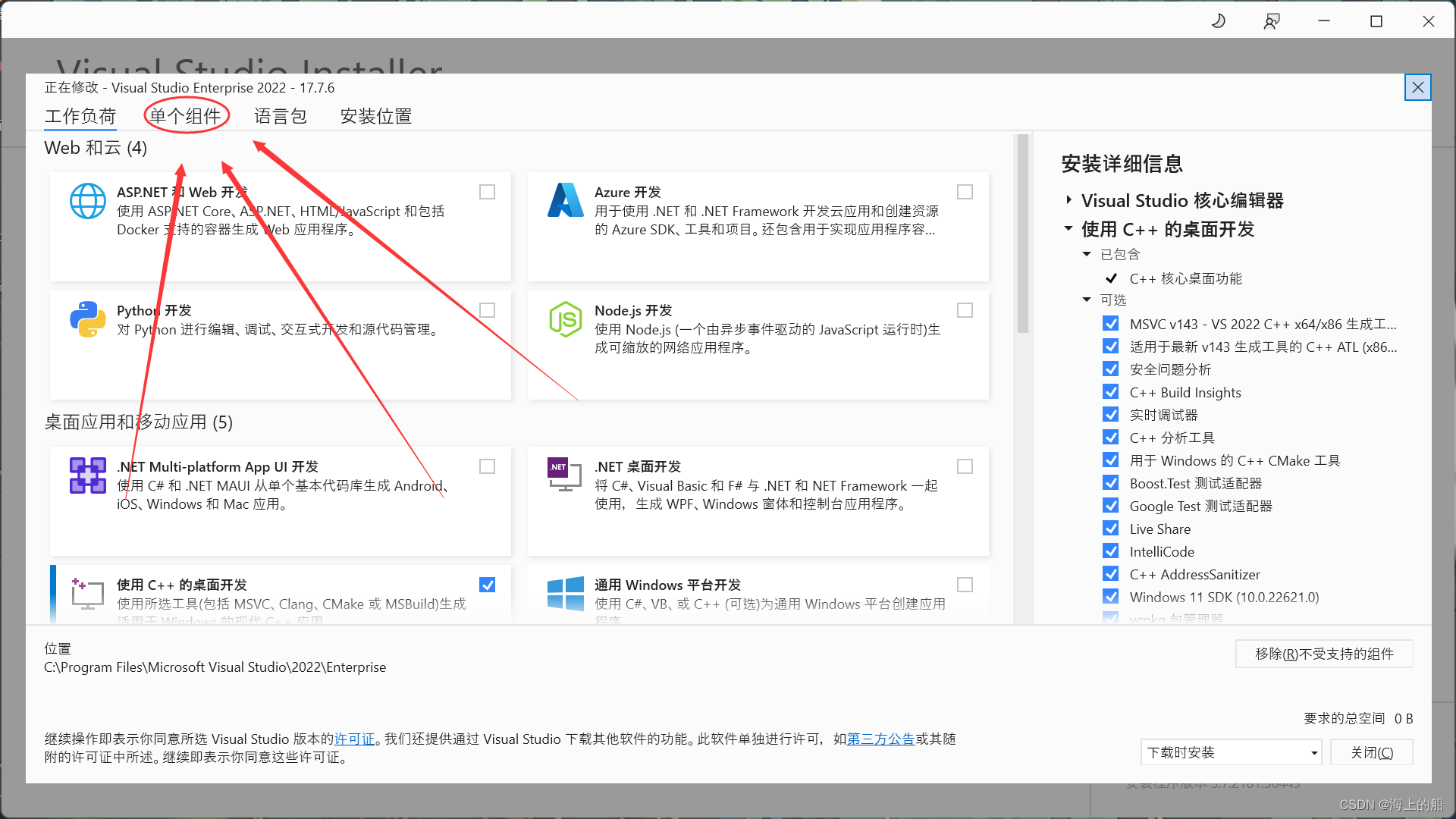Screen dimensions: 1456x819
Task: Uncheck the C++ desktop development workload
Action: (x=487, y=585)
